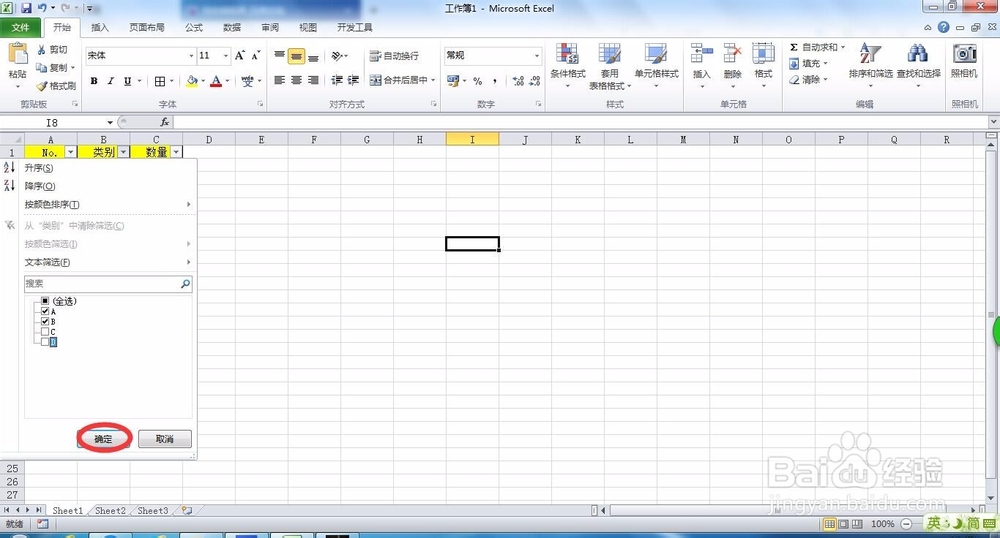
Task: Click the font color A swatch
Action: click(216, 81)
